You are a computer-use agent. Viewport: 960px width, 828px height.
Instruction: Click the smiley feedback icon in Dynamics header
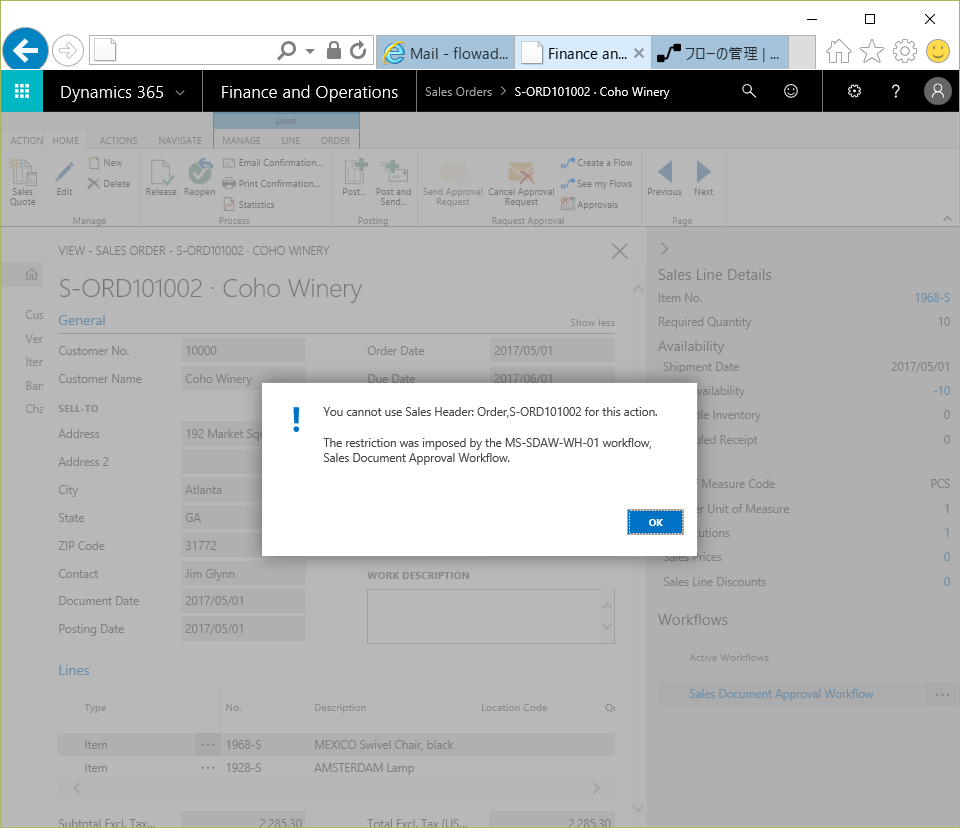pos(791,91)
